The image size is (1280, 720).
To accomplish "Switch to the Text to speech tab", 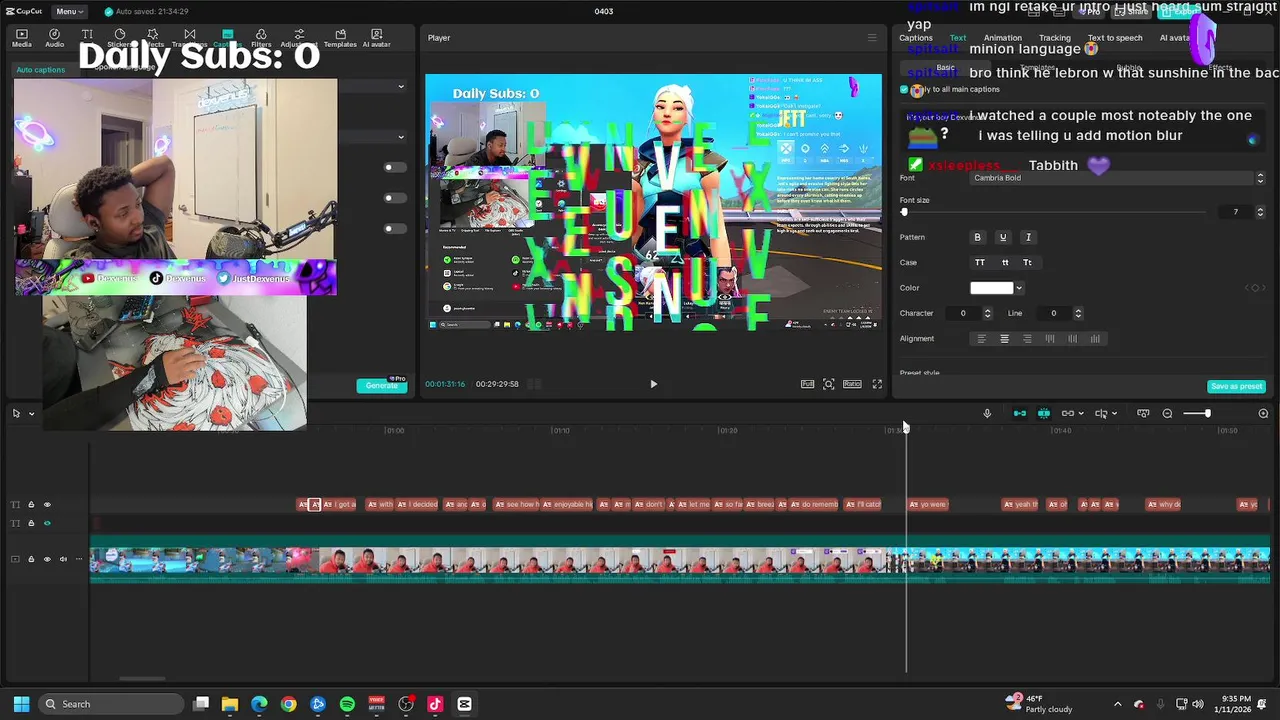I will (x=1115, y=38).
